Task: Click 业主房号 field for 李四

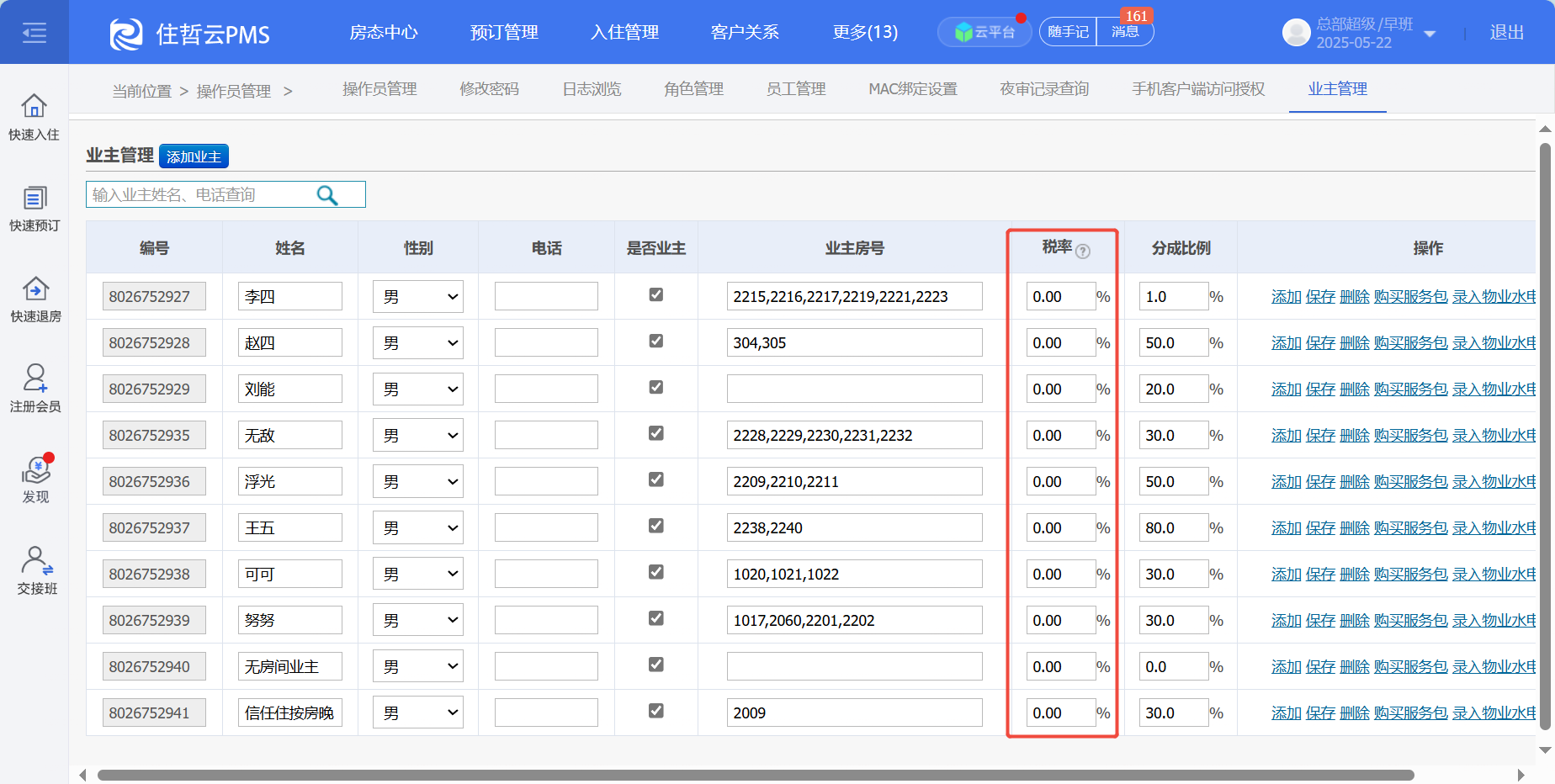Action: [854, 296]
